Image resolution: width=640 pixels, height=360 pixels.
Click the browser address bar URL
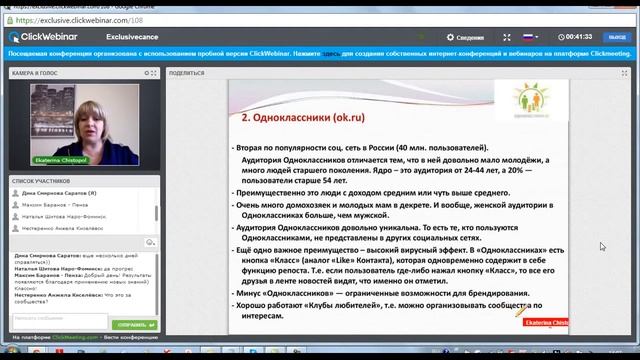point(79,20)
